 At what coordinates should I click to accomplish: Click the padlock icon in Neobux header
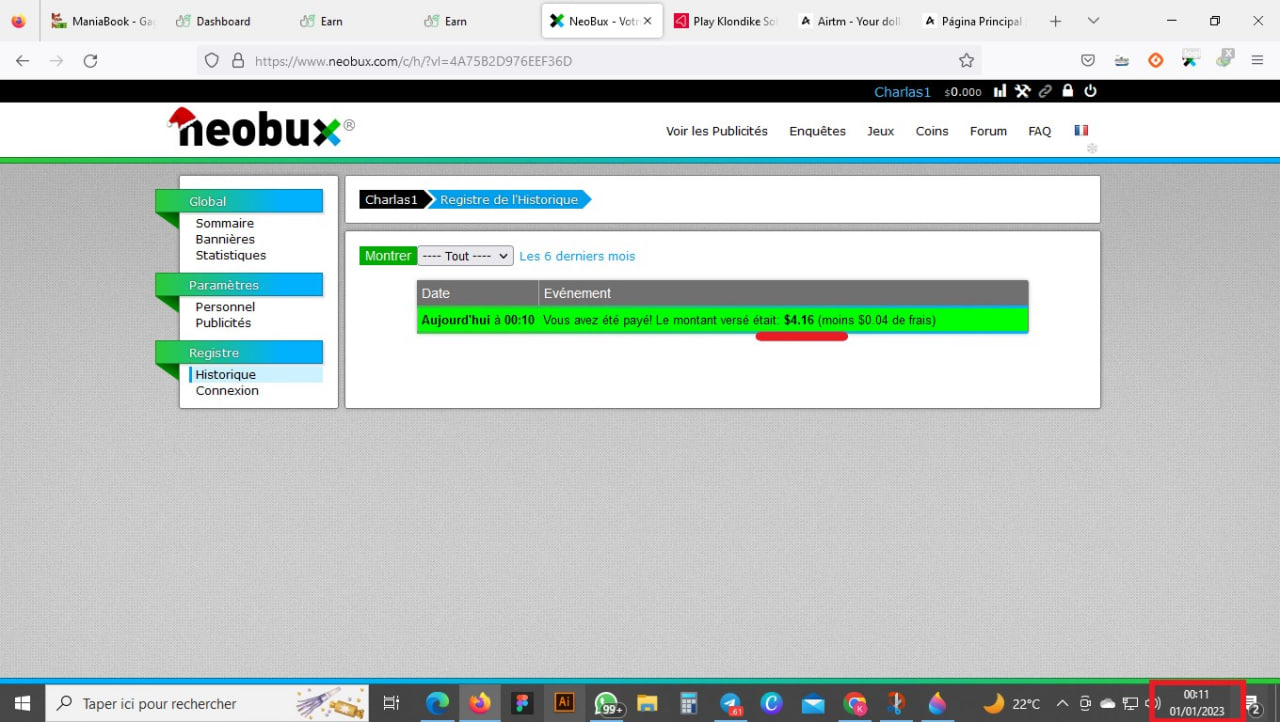pyautogui.click(x=1068, y=91)
